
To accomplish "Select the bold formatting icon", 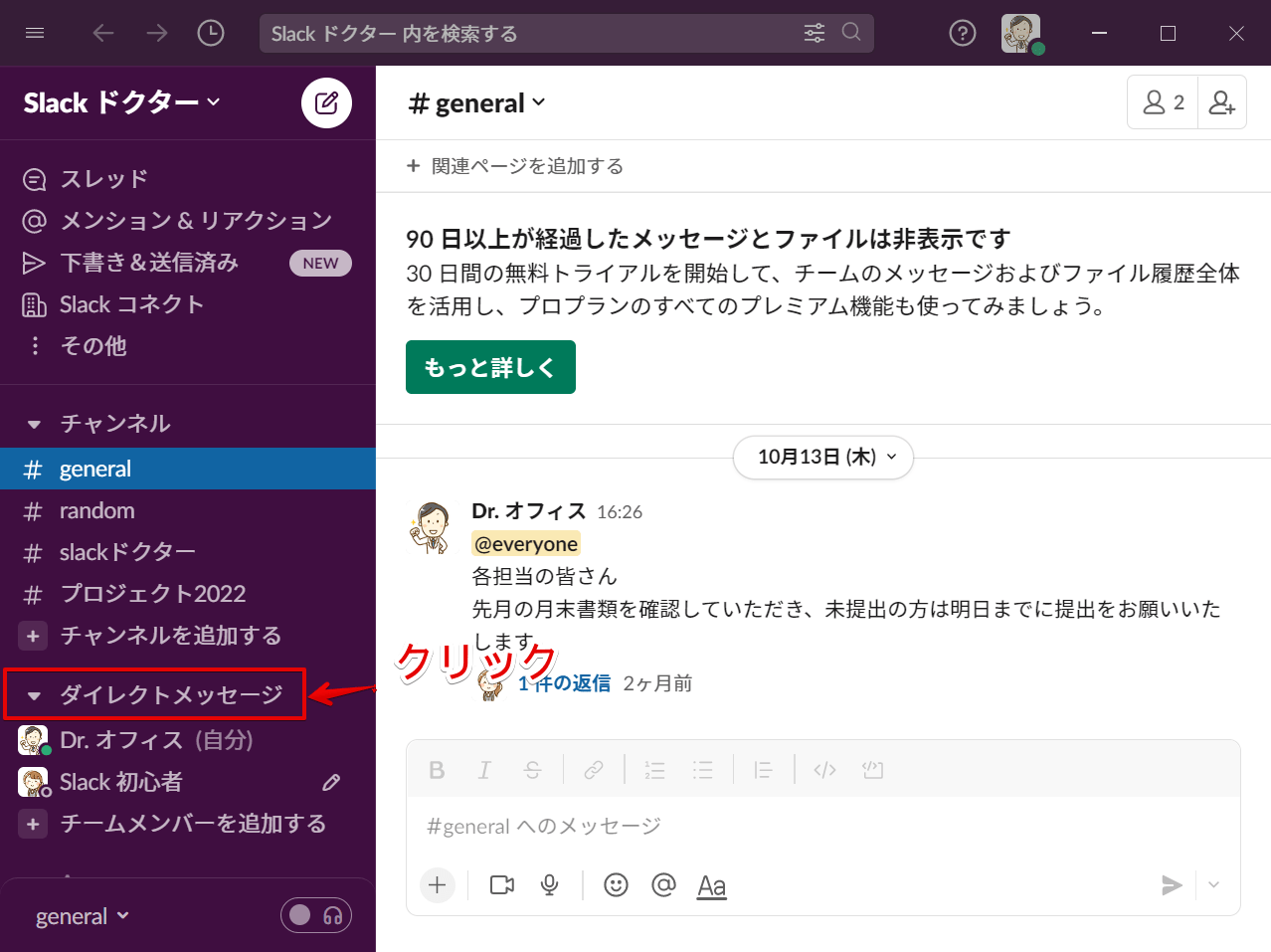I will pos(436,769).
